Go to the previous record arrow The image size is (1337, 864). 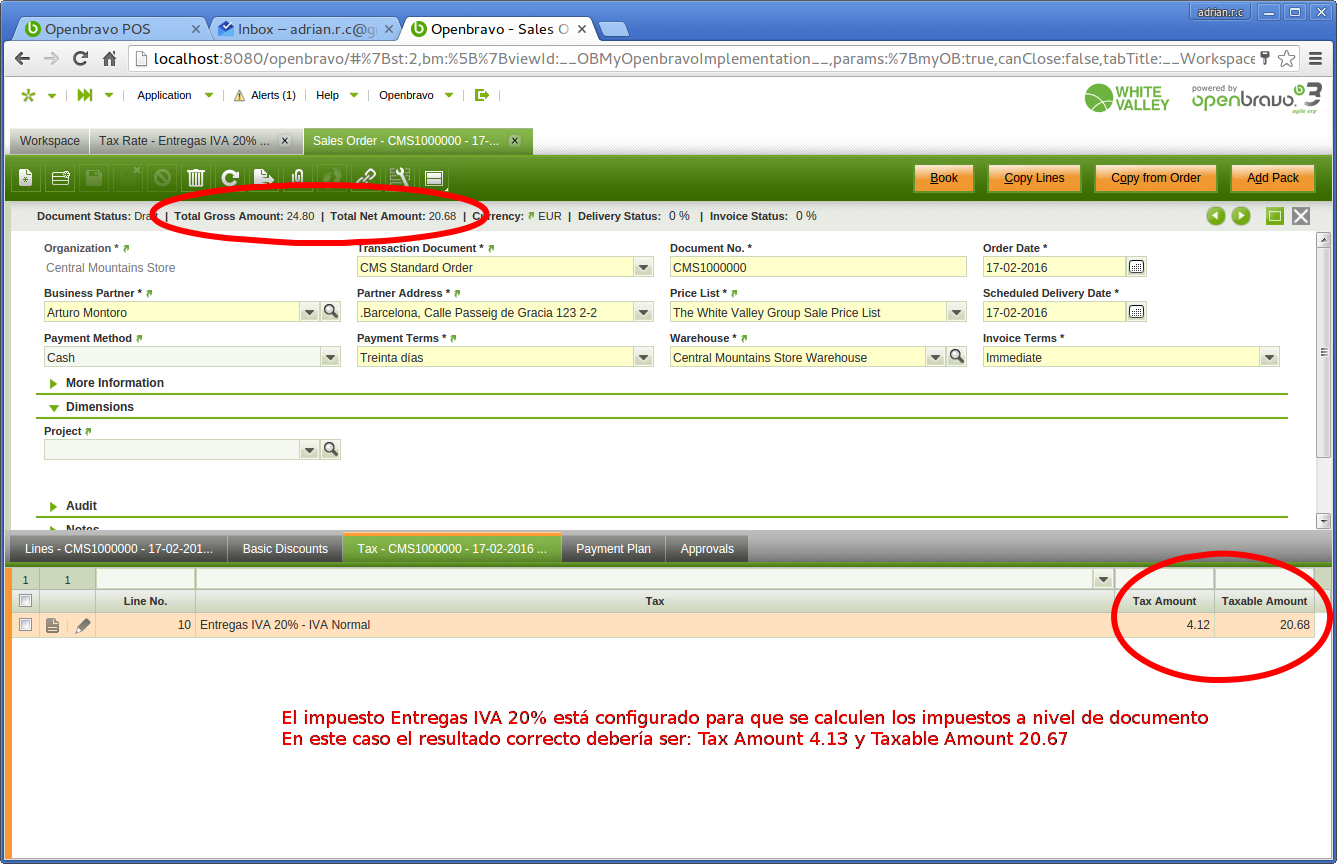point(1216,216)
